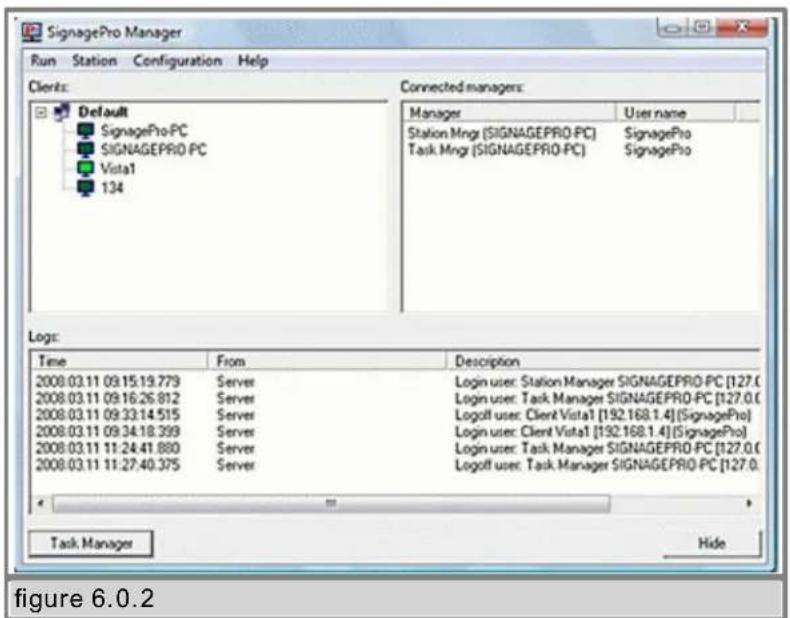Select the SignagePro-PC client
This screenshot has width=790, height=618.
pos(144,131)
